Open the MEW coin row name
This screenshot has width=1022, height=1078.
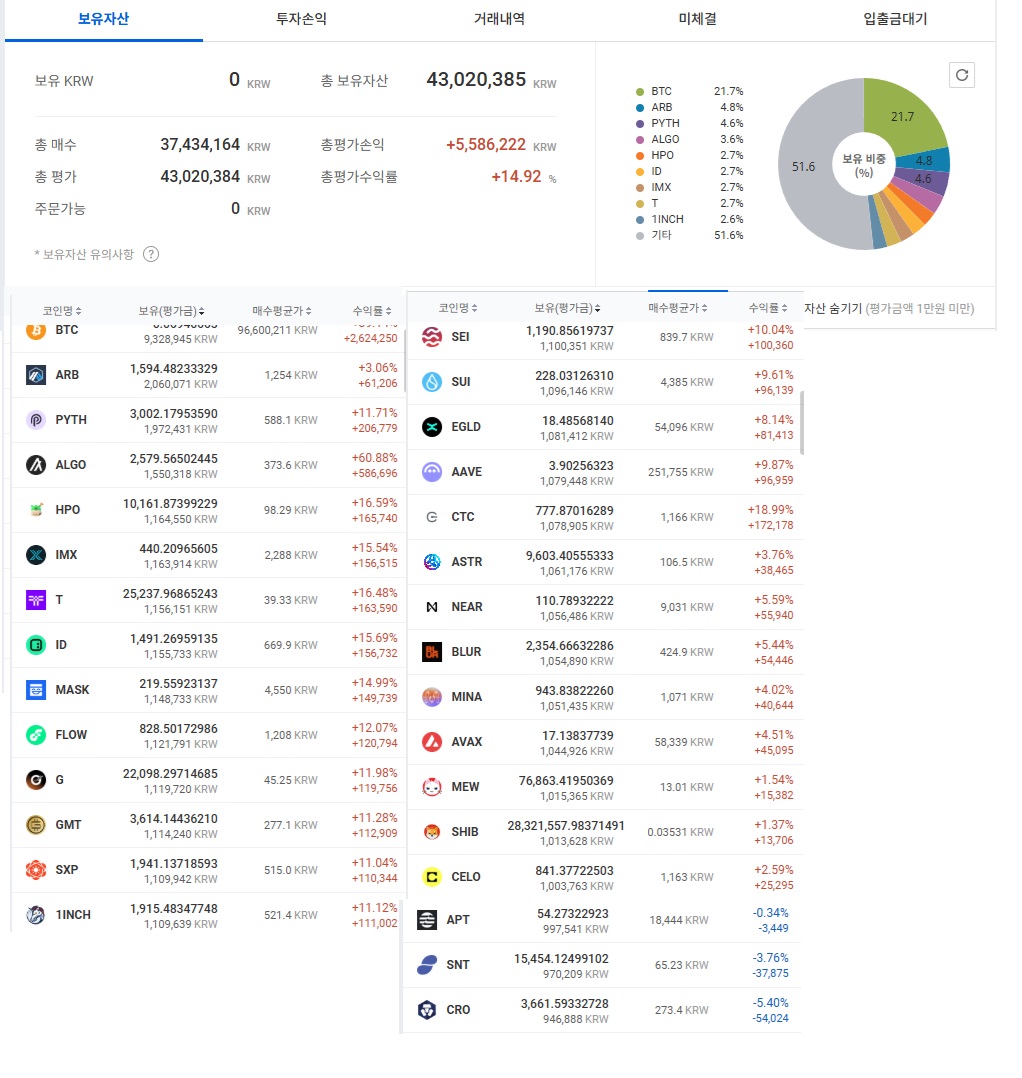pyautogui.click(x=465, y=786)
